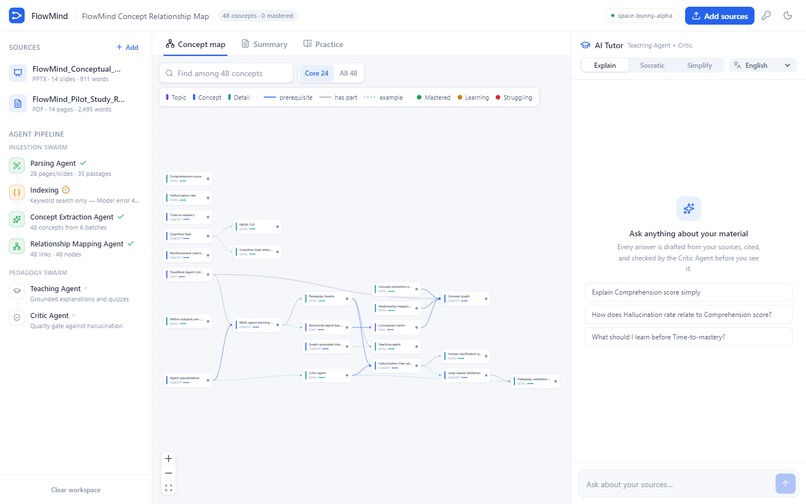Select the Cognitive load concept node
This screenshot has width=806, height=504.
188,236
